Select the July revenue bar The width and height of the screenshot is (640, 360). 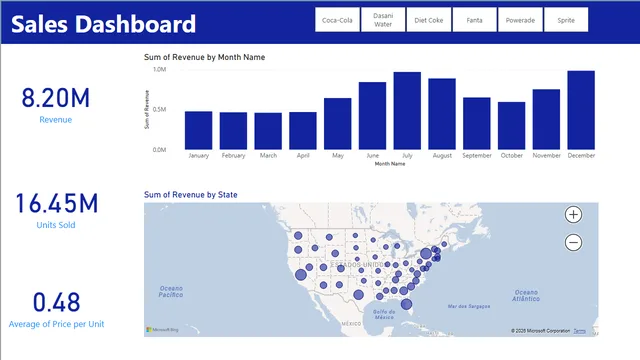407,111
